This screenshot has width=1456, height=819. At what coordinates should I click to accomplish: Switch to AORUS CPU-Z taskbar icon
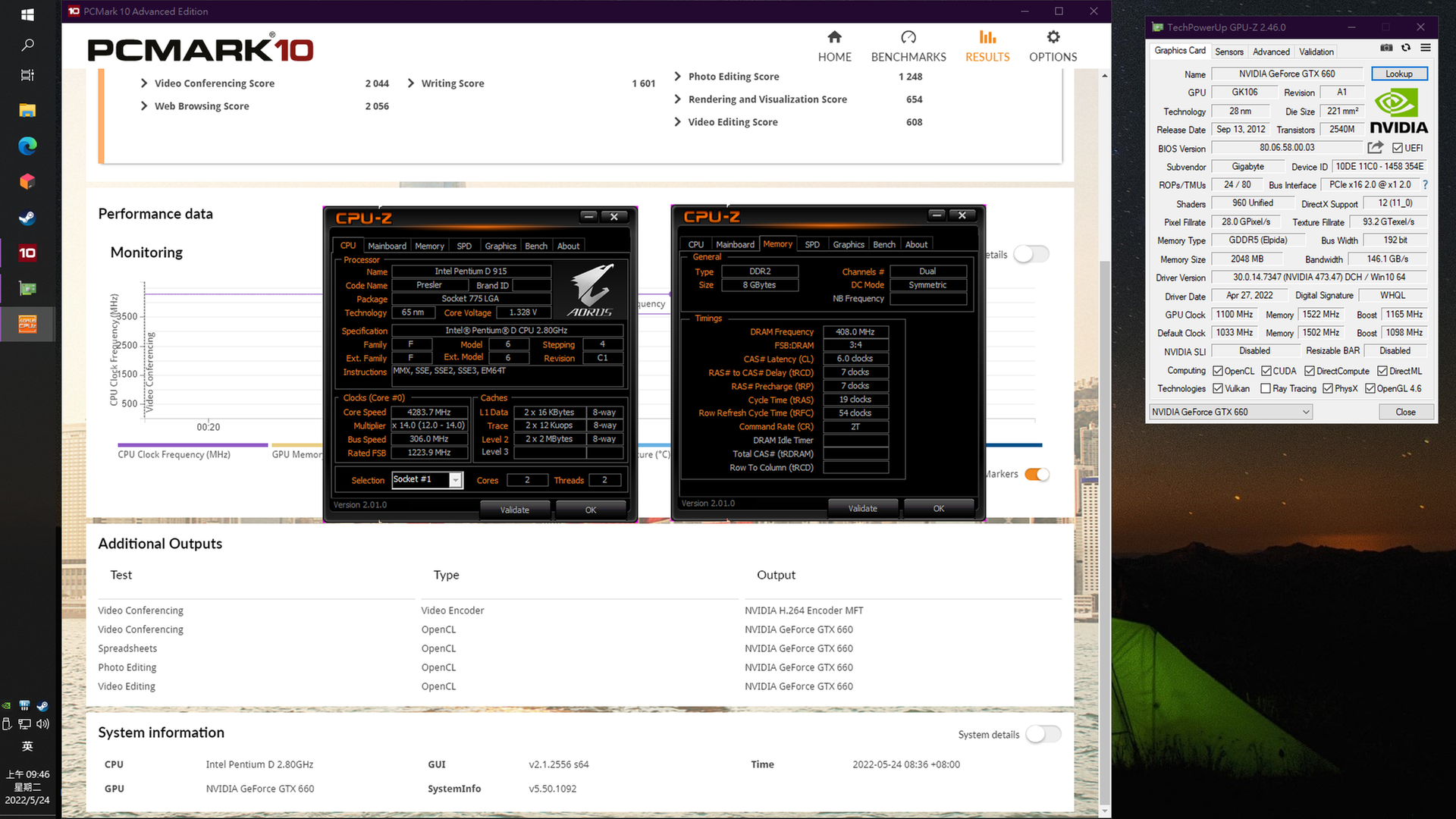(x=27, y=324)
